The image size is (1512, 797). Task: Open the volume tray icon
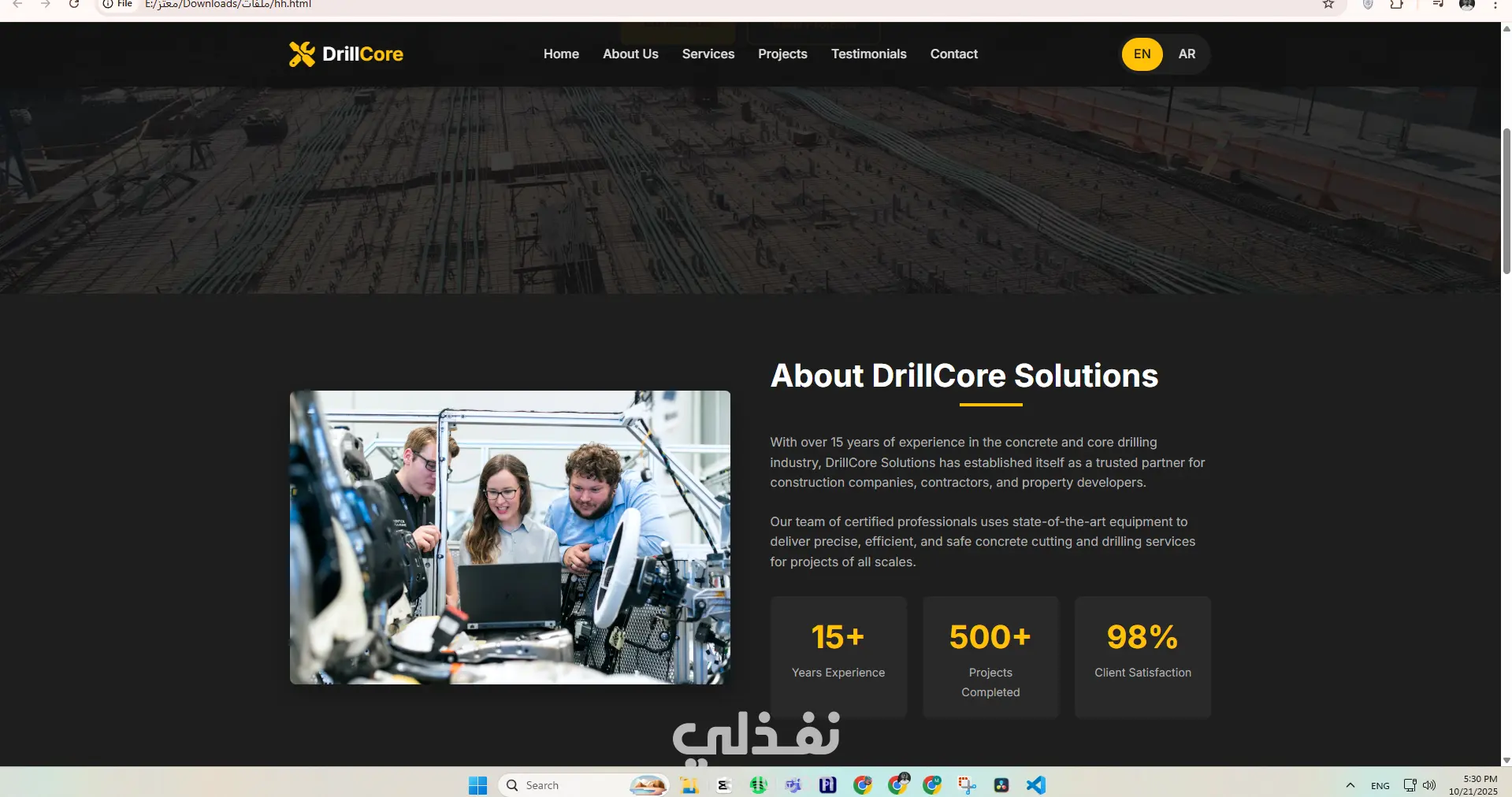1429,785
